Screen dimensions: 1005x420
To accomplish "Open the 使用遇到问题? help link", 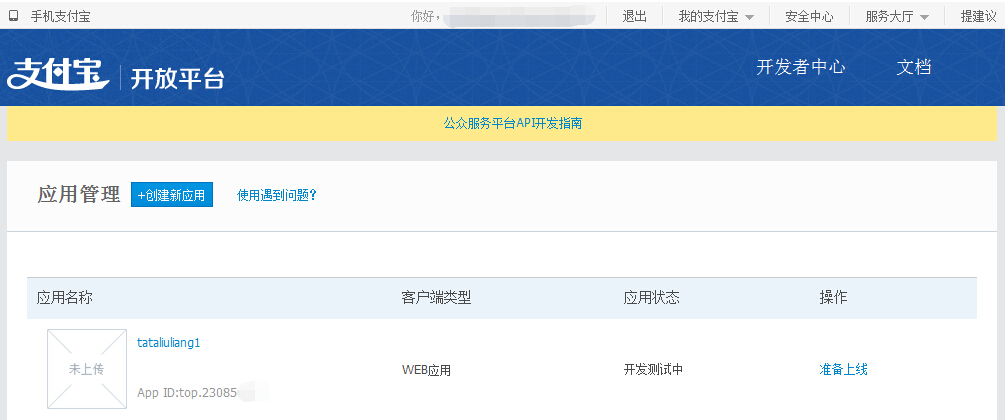I will tap(277, 195).
